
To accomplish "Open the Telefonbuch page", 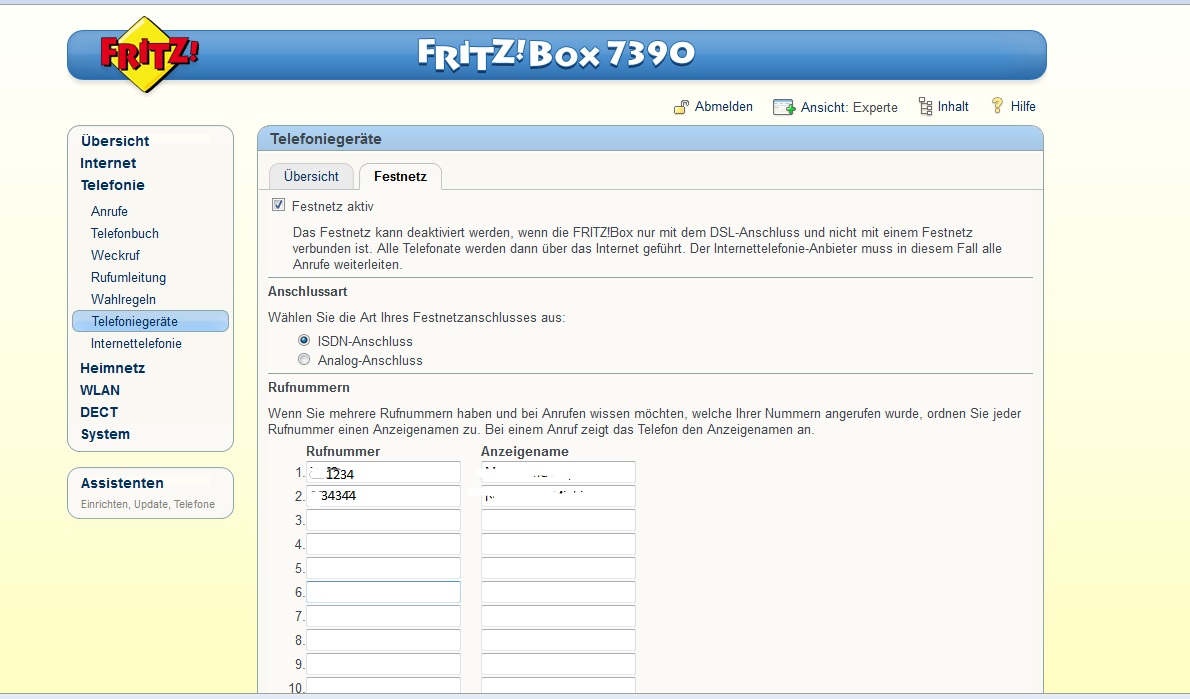I will click(x=125, y=234).
